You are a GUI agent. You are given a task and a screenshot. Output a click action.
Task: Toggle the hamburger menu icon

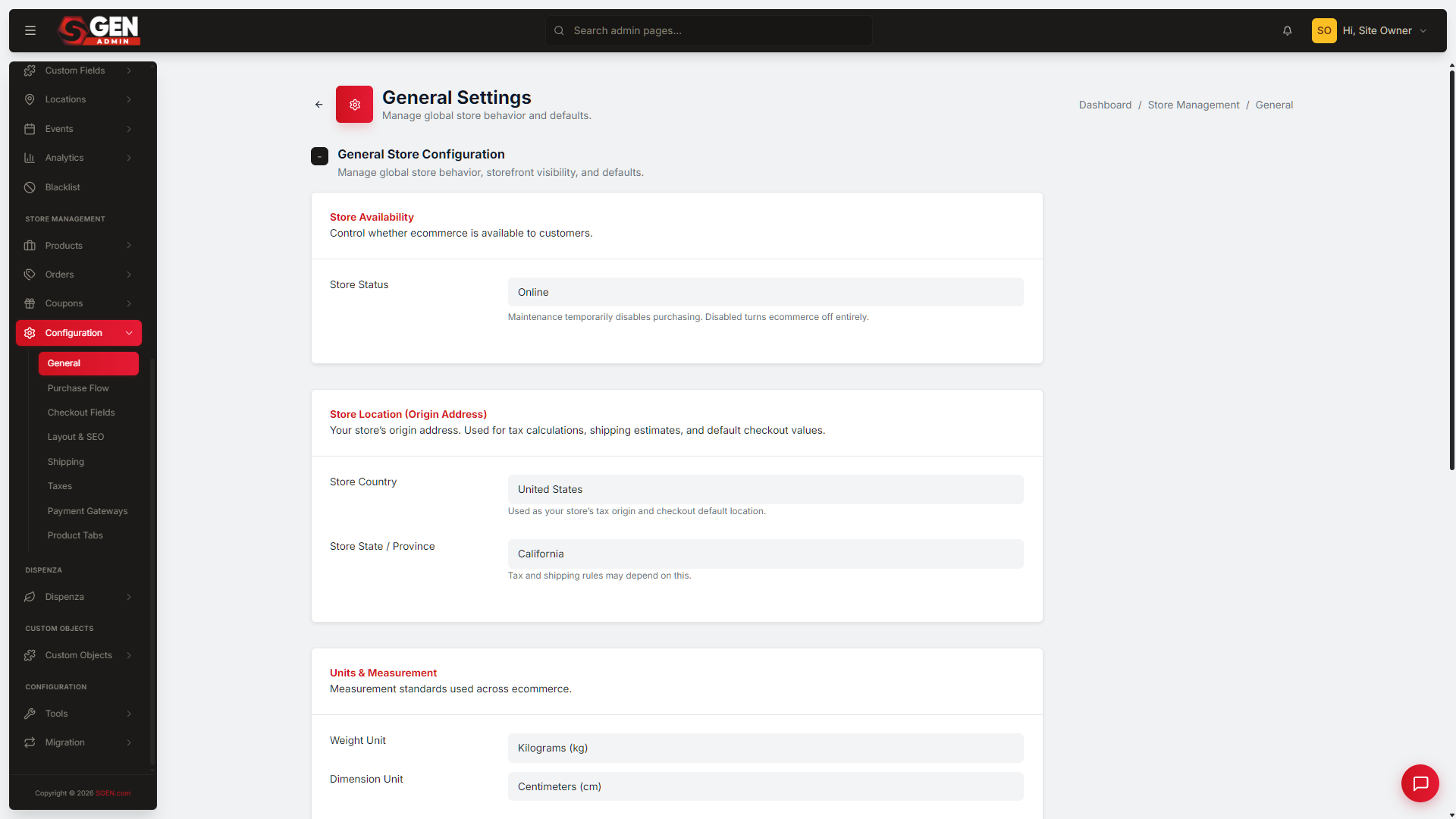tap(30, 30)
